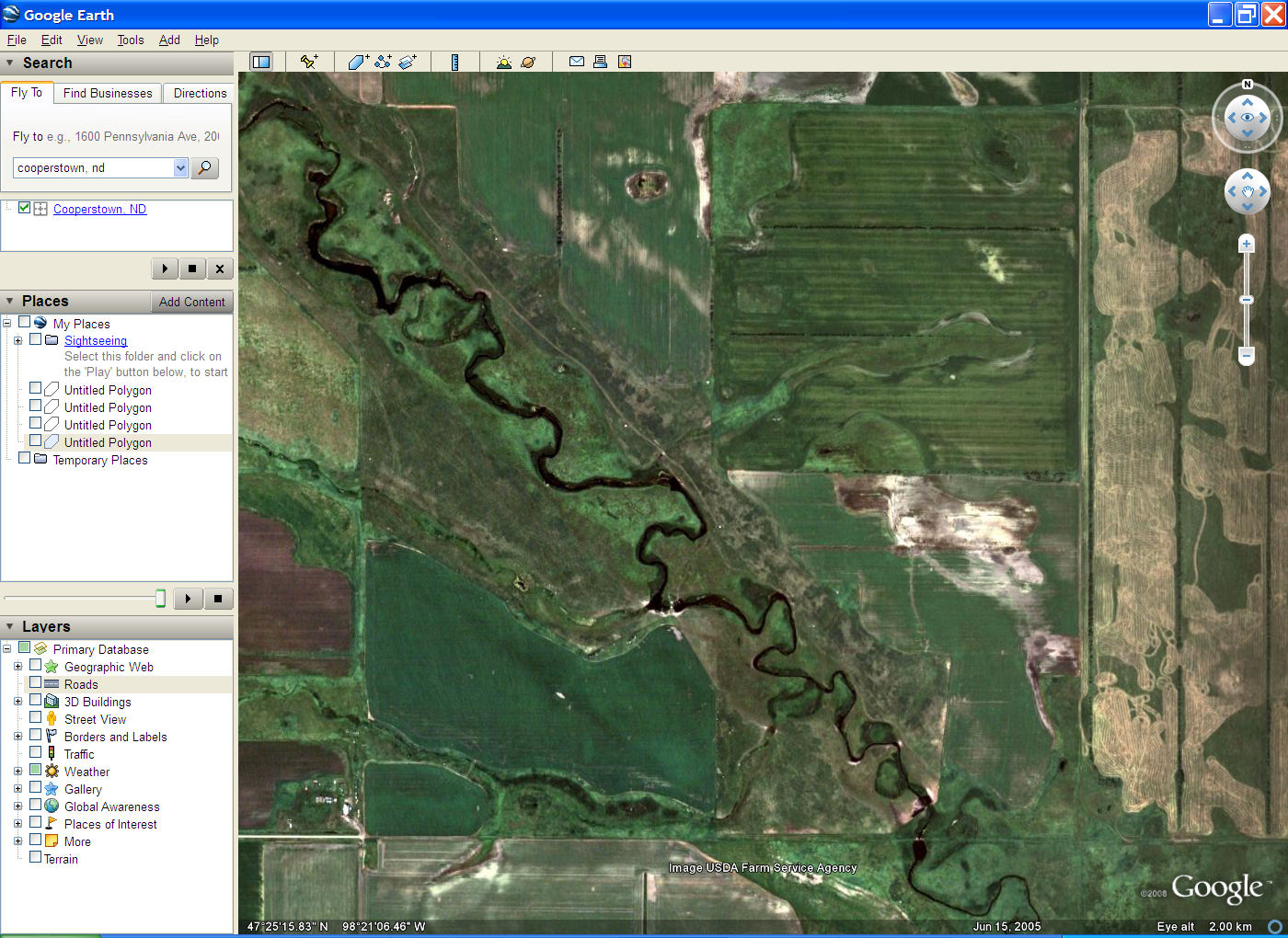Switch to the Directions tab
The image size is (1288, 938).
click(200, 93)
